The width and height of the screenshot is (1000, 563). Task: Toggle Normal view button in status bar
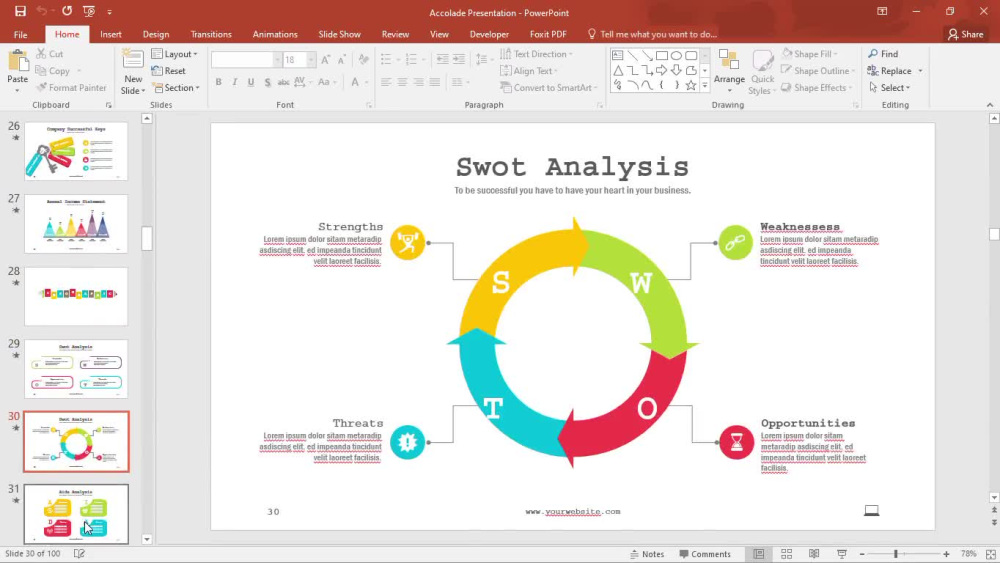coord(759,554)
